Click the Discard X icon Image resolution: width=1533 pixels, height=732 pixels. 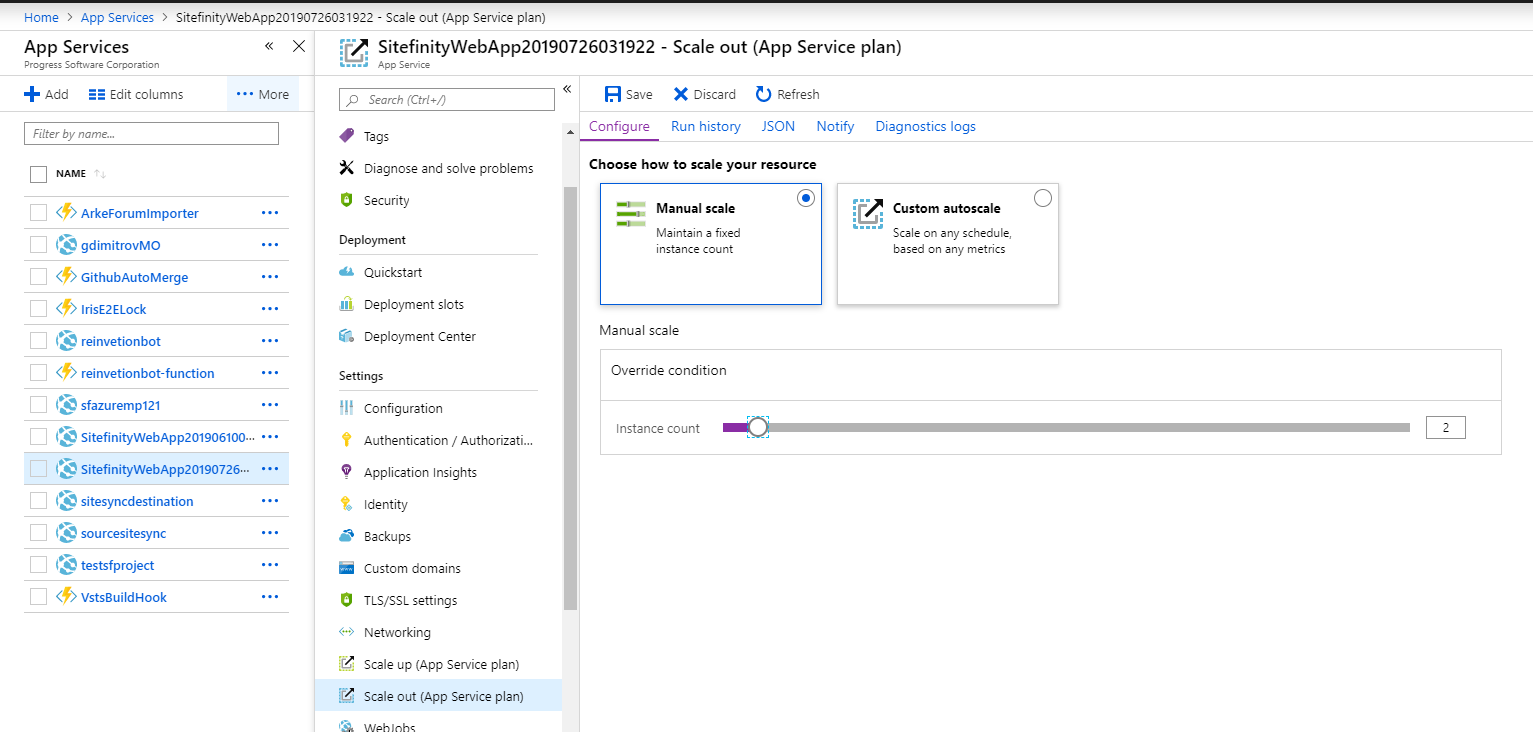[681, 94]
